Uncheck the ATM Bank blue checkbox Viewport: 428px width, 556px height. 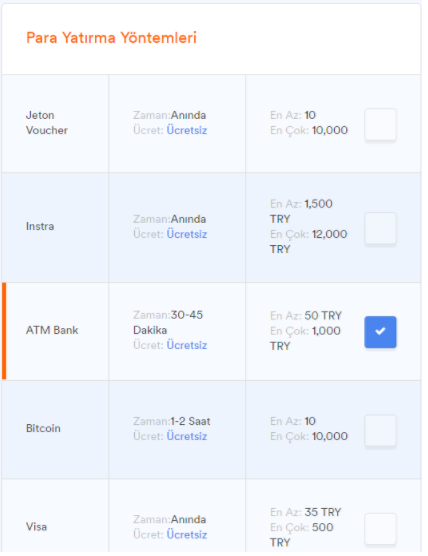pyautogui.click(x=380, y=332)
